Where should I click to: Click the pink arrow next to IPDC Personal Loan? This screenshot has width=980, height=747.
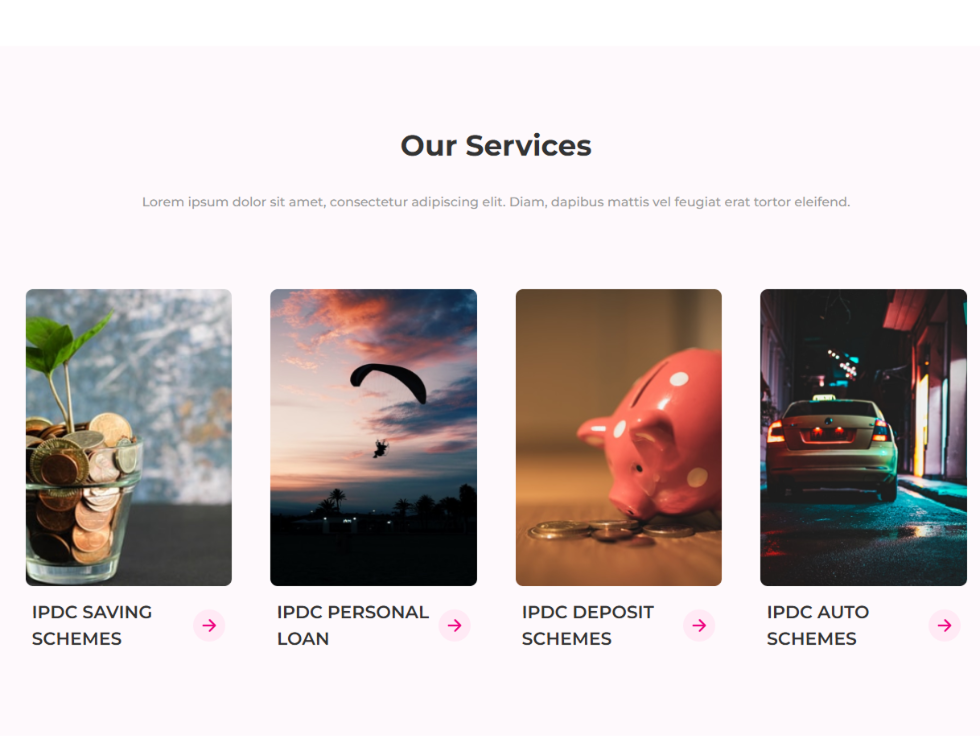[454, 625]
